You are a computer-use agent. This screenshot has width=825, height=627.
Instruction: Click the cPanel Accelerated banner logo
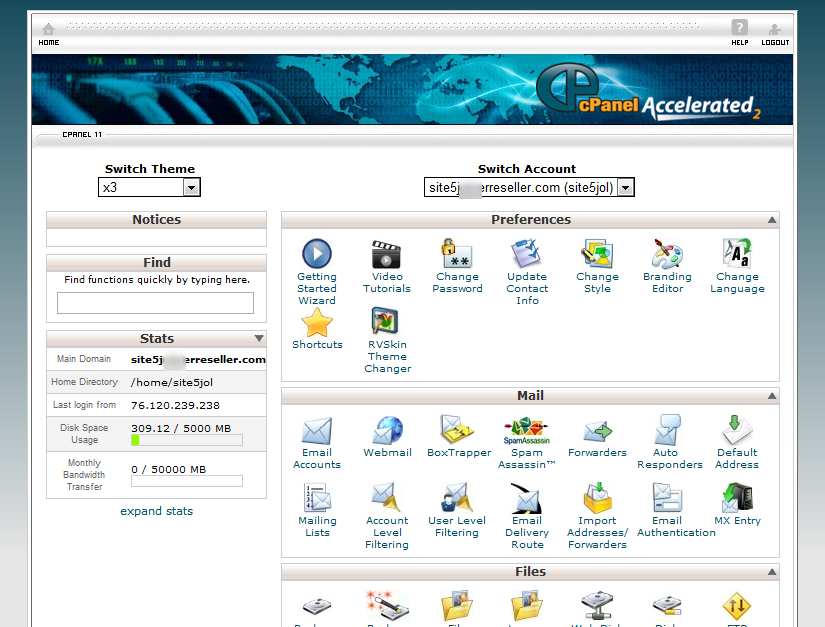click(650, 93)
